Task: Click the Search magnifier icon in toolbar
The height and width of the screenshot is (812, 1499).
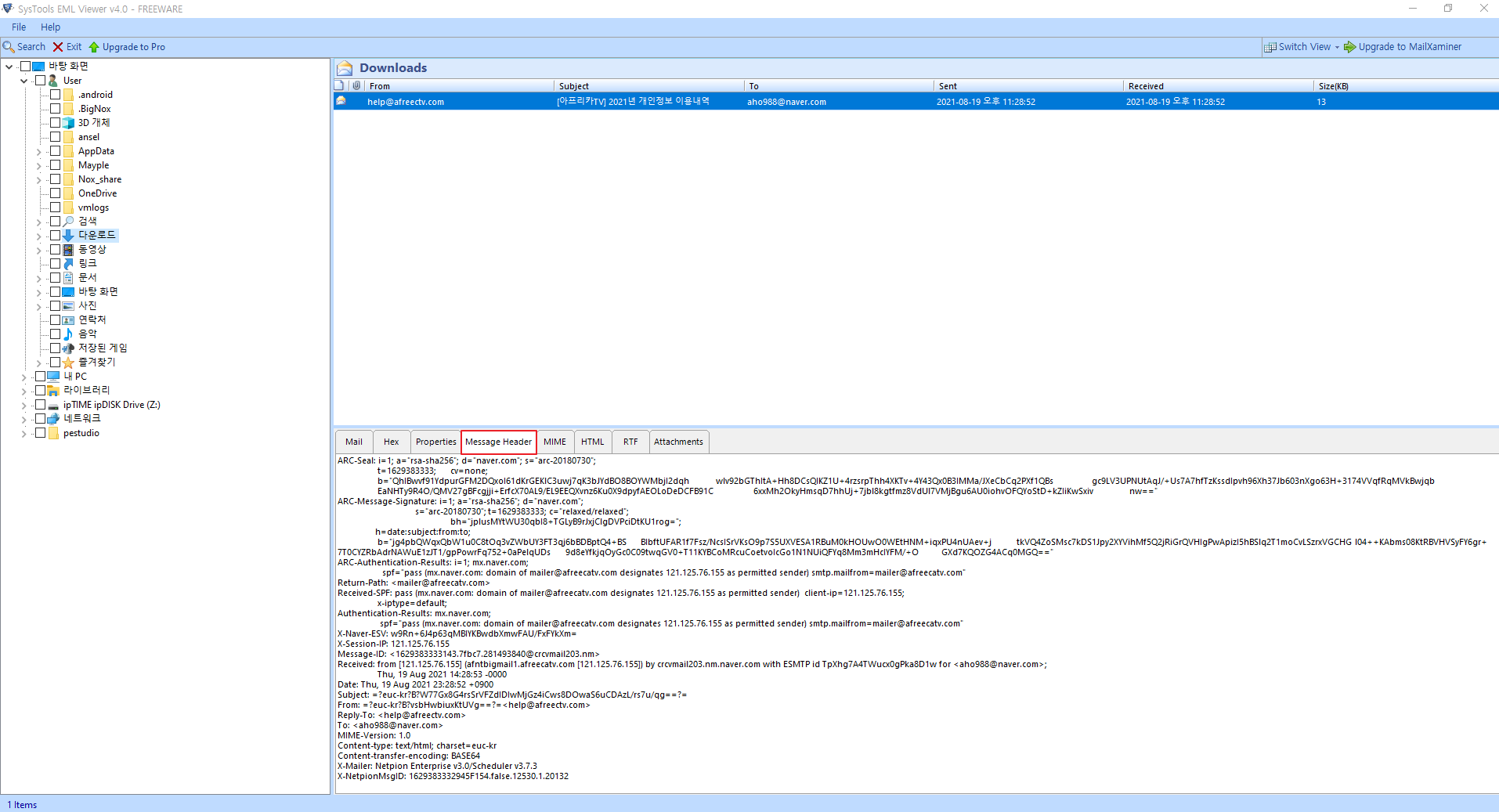Action: 9,47
